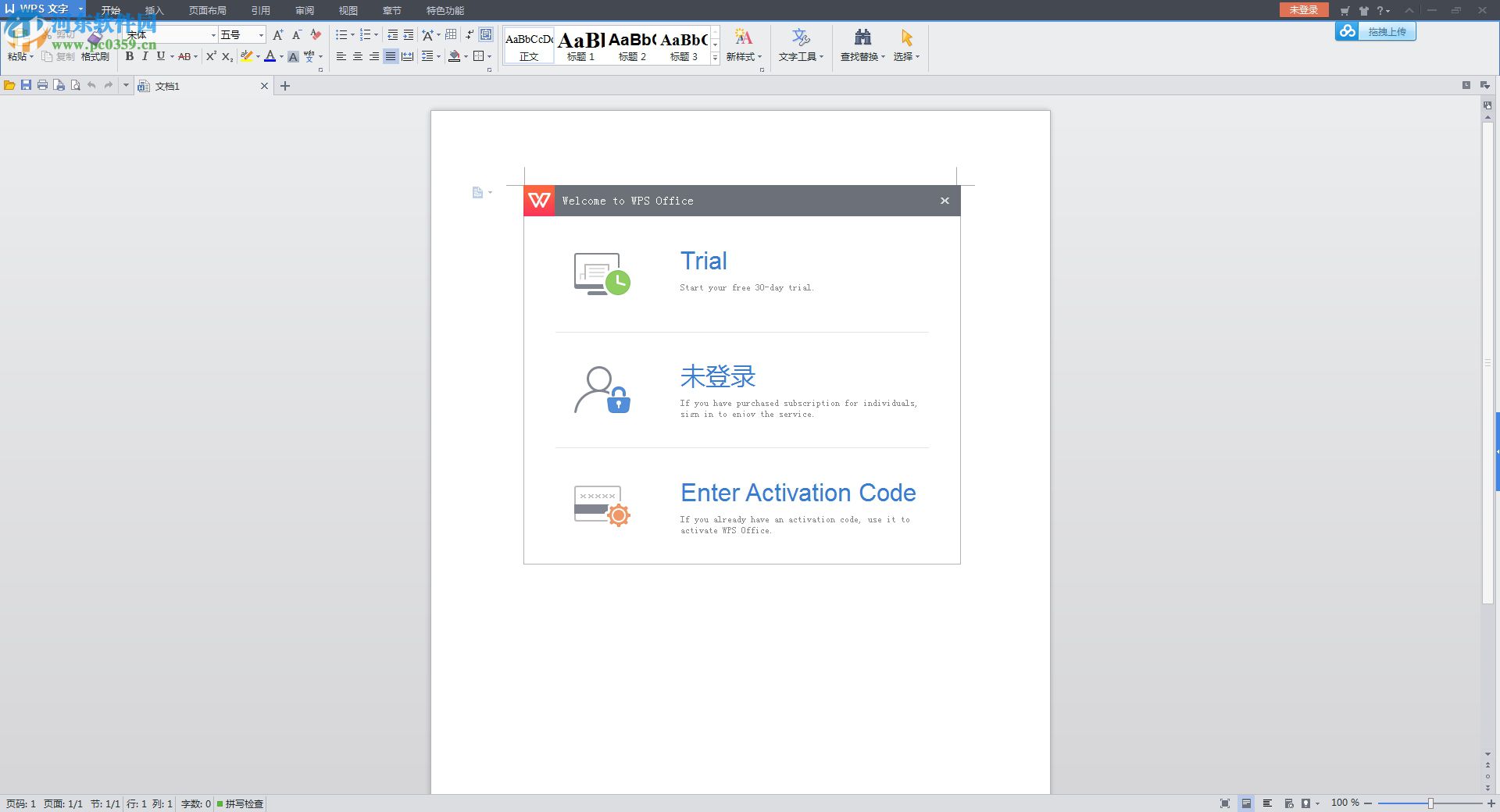Viewport: 1500px width, 812px height.
Task: Save document with floppy disk icon
Action: [x=26, y=86]
